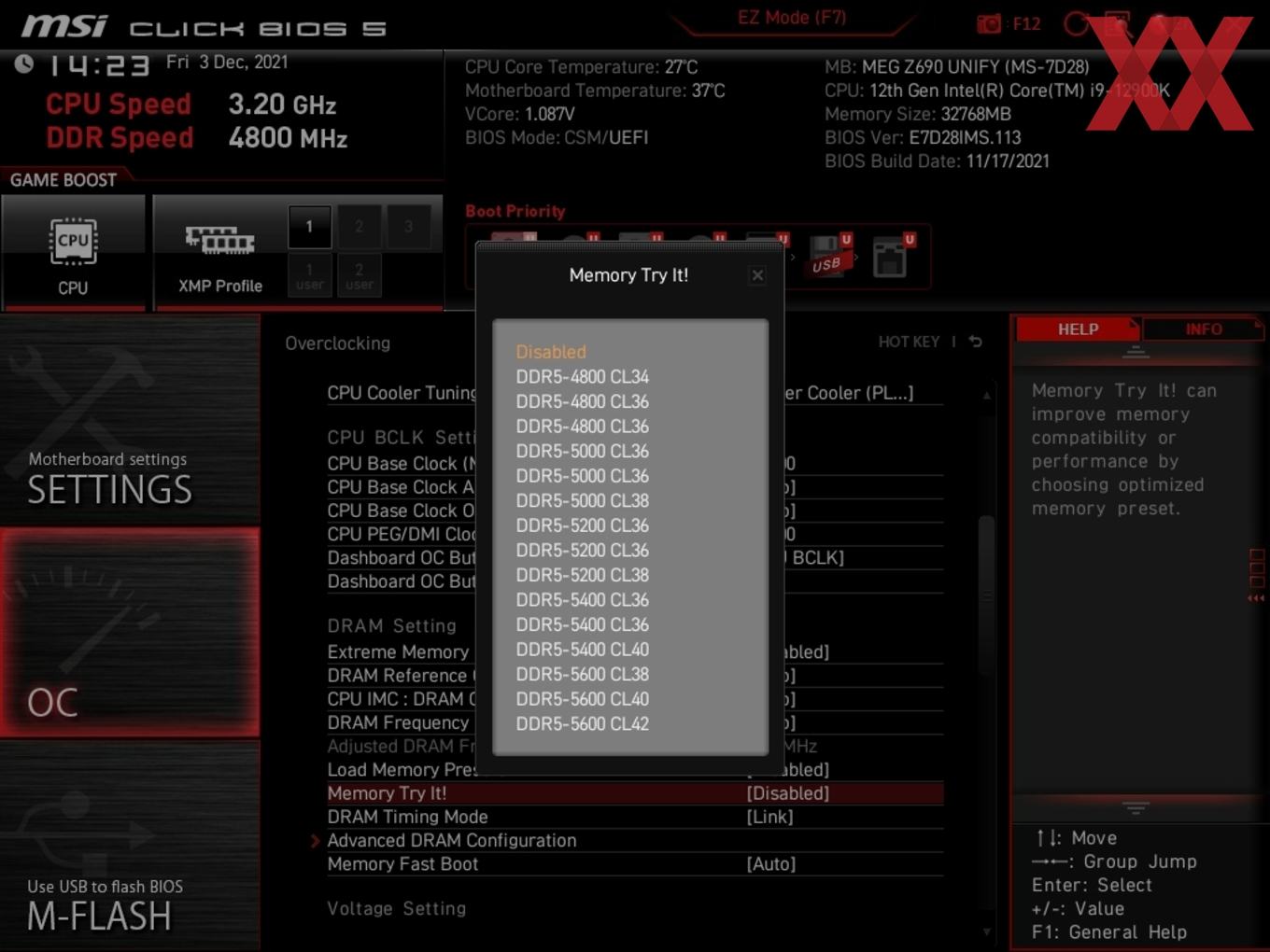Select the Load Memory Preset row
This screenshot has height=952, width=1270.
coord(635,770)
